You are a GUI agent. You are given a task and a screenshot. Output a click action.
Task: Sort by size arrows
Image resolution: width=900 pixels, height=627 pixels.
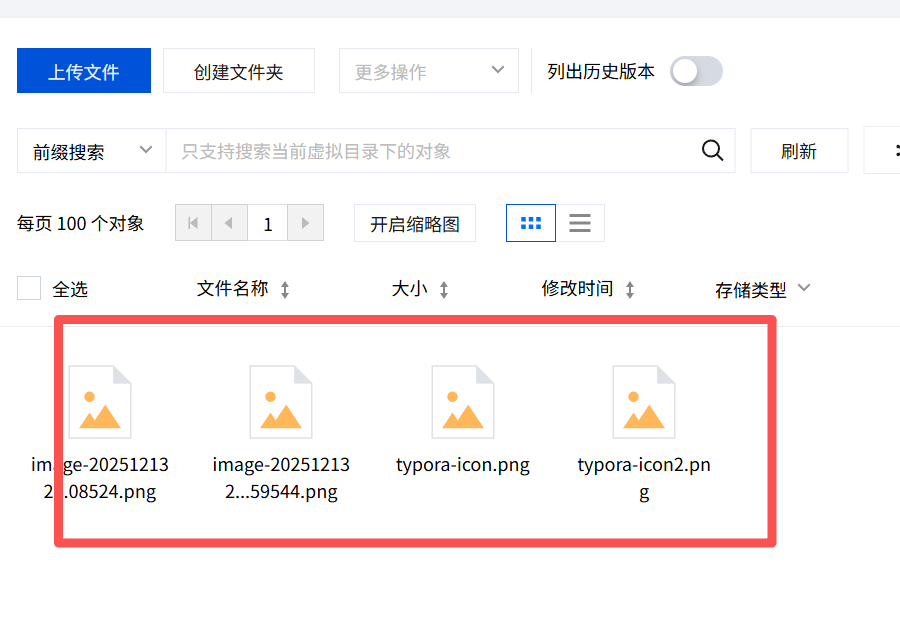coord(444,290)
